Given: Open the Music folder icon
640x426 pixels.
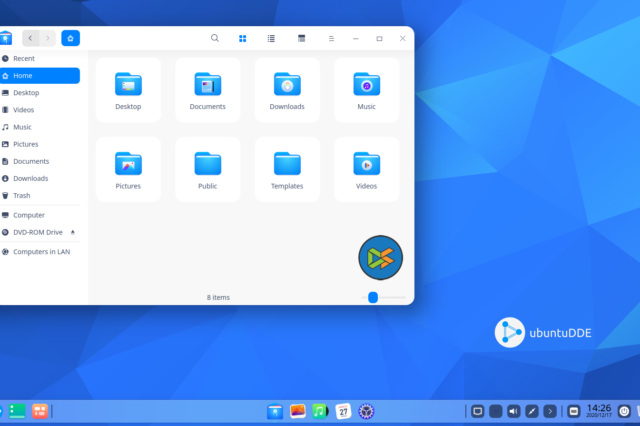Looking at the screenshot, I should 366,84.
